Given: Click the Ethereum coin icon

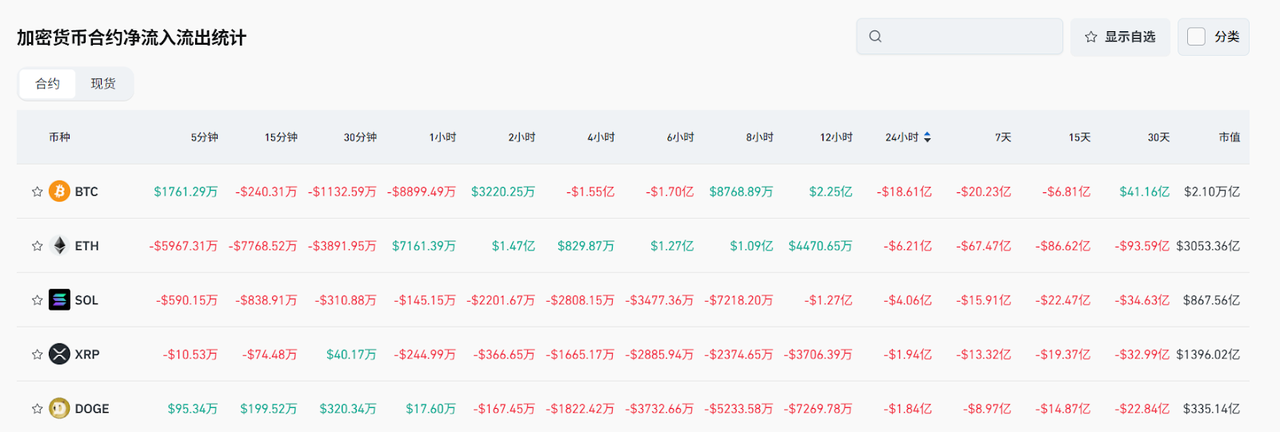Looking at the screenshot, I should [60, 245].
